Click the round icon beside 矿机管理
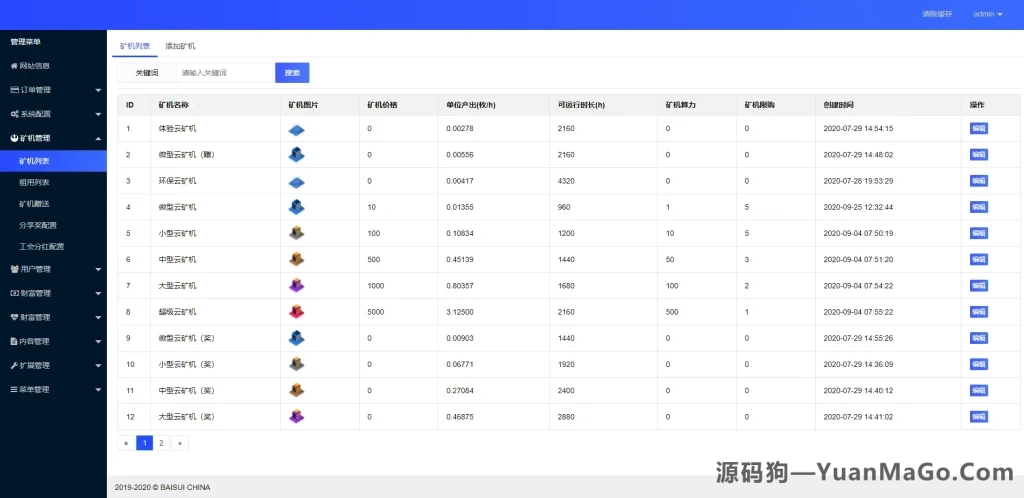The width and height of the screenshot is (1024, 498). tap(14, 138)
